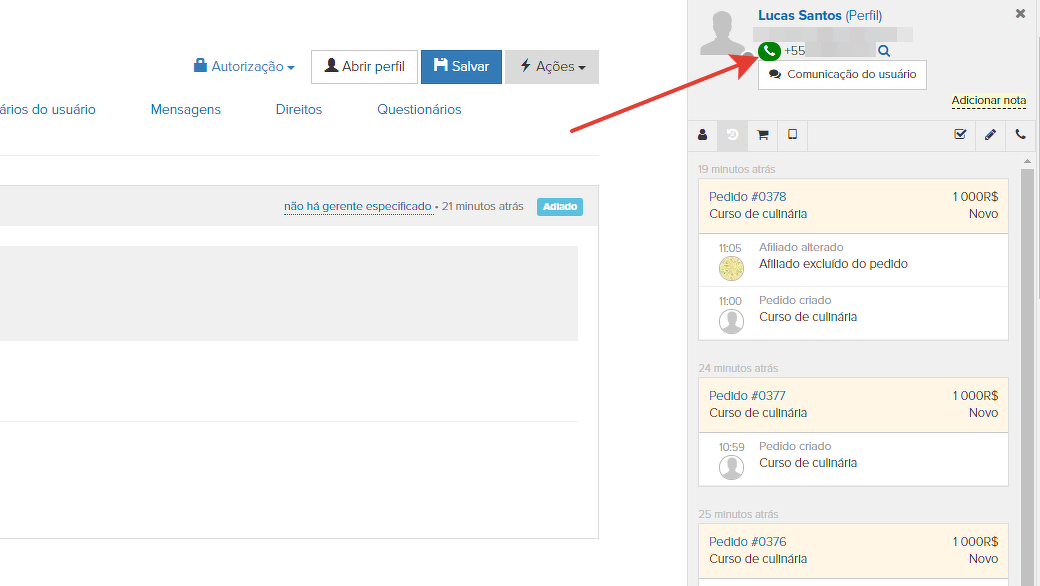Click the phone handset icon in toolbar
Screen dimensions: 1040x586
pyautogui.click(x=1020, y=135)
